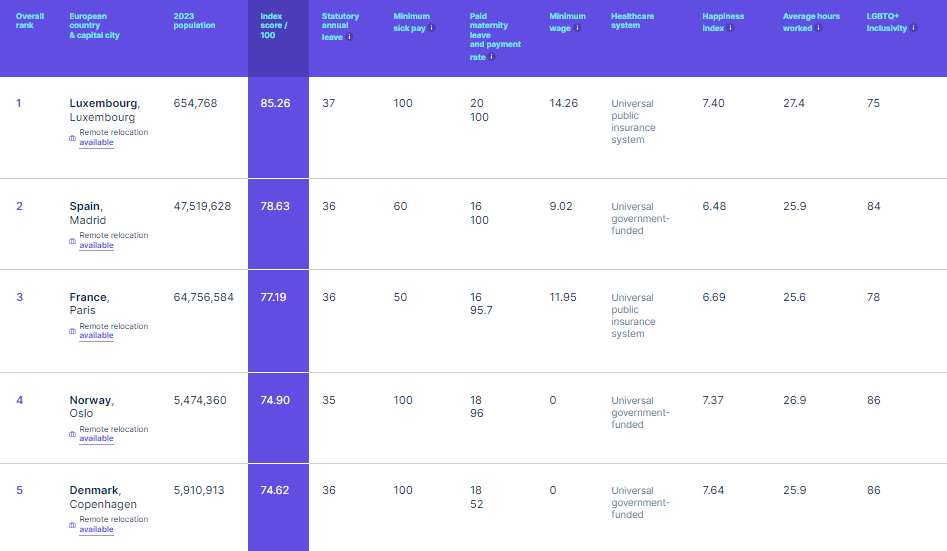Click info icon next to Statutory annual leave
The height and width of the screenshot is (551, 947).
(x=349, y=37)
